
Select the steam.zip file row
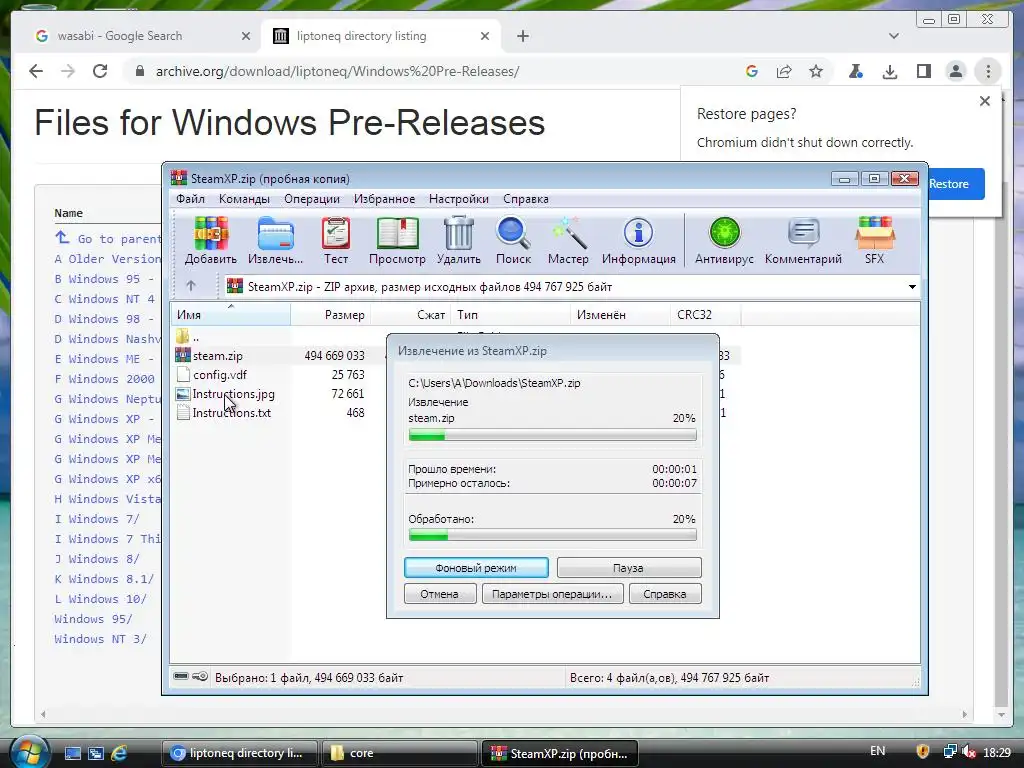pyautogui.click(x=281, y=356)
